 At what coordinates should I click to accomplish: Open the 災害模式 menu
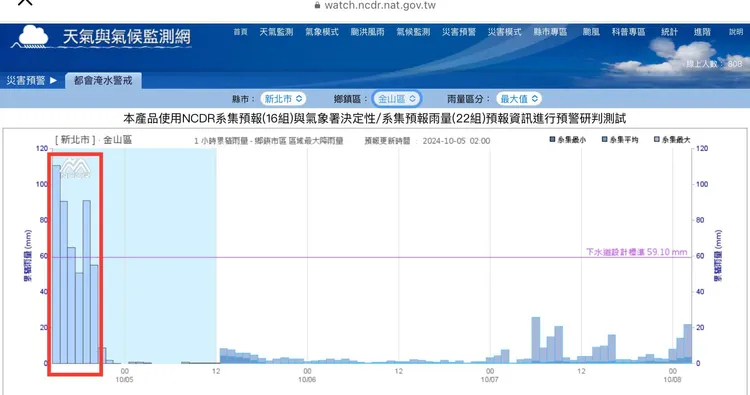505,32
